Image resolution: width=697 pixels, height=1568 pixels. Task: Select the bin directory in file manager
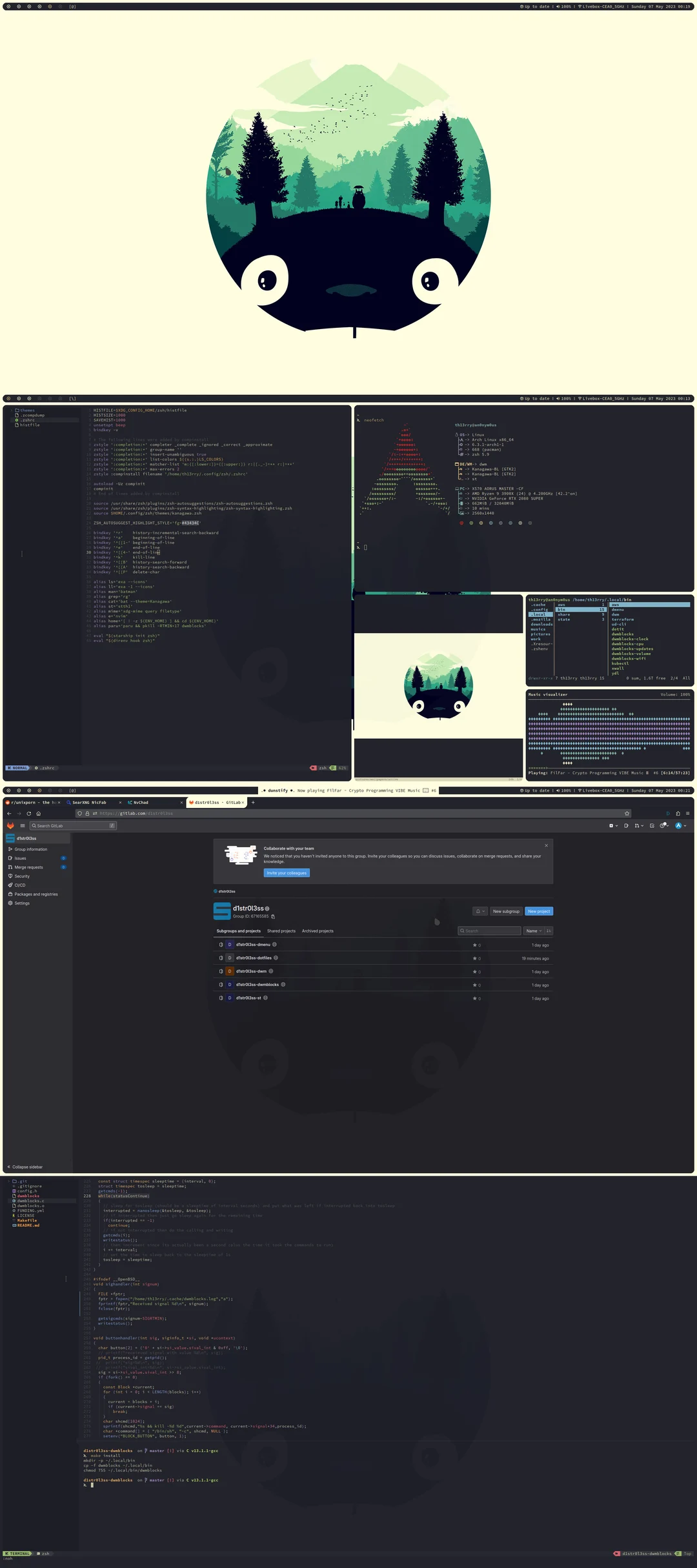(581, 609)
